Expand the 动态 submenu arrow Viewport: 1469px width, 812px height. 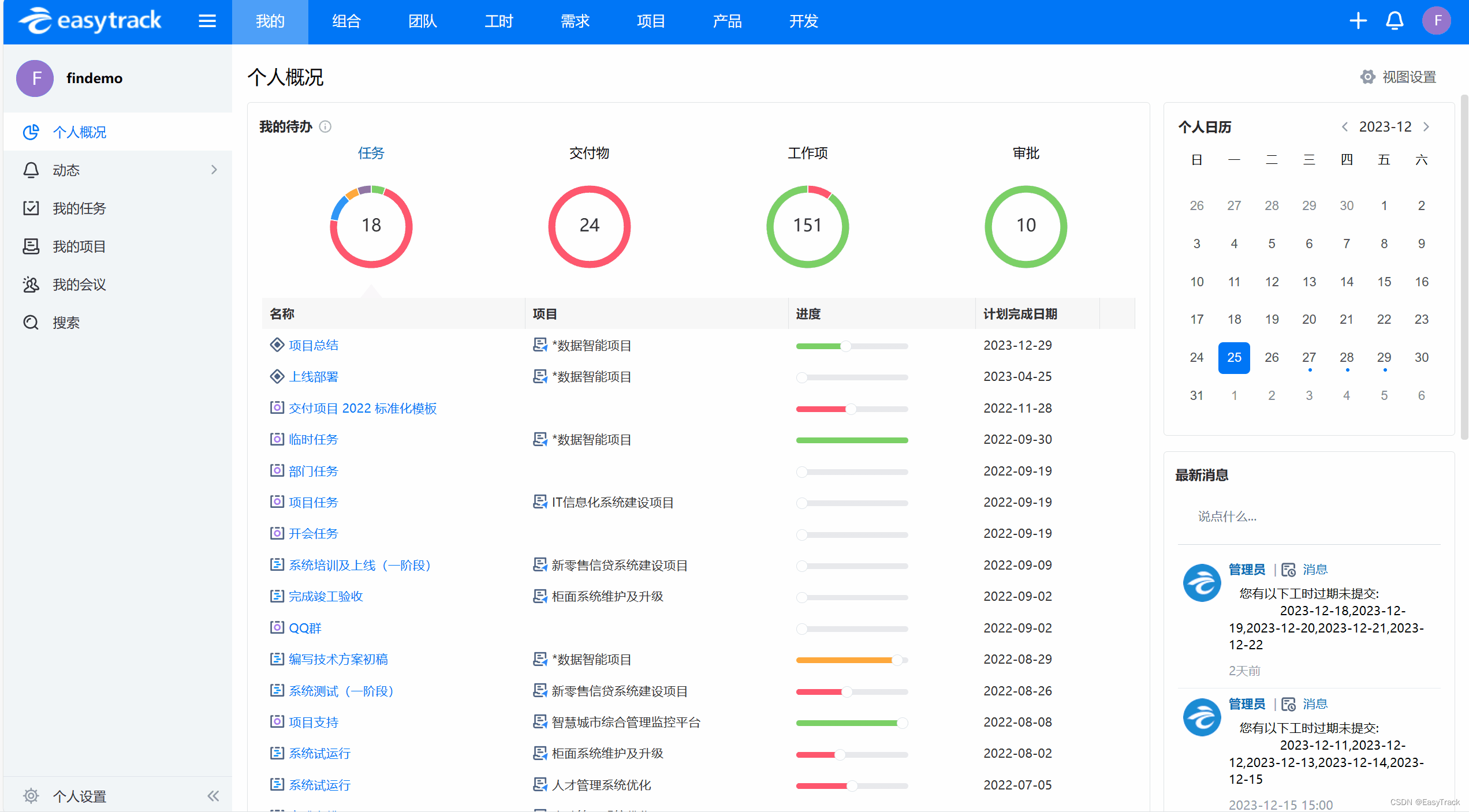[x=214, y=170]
